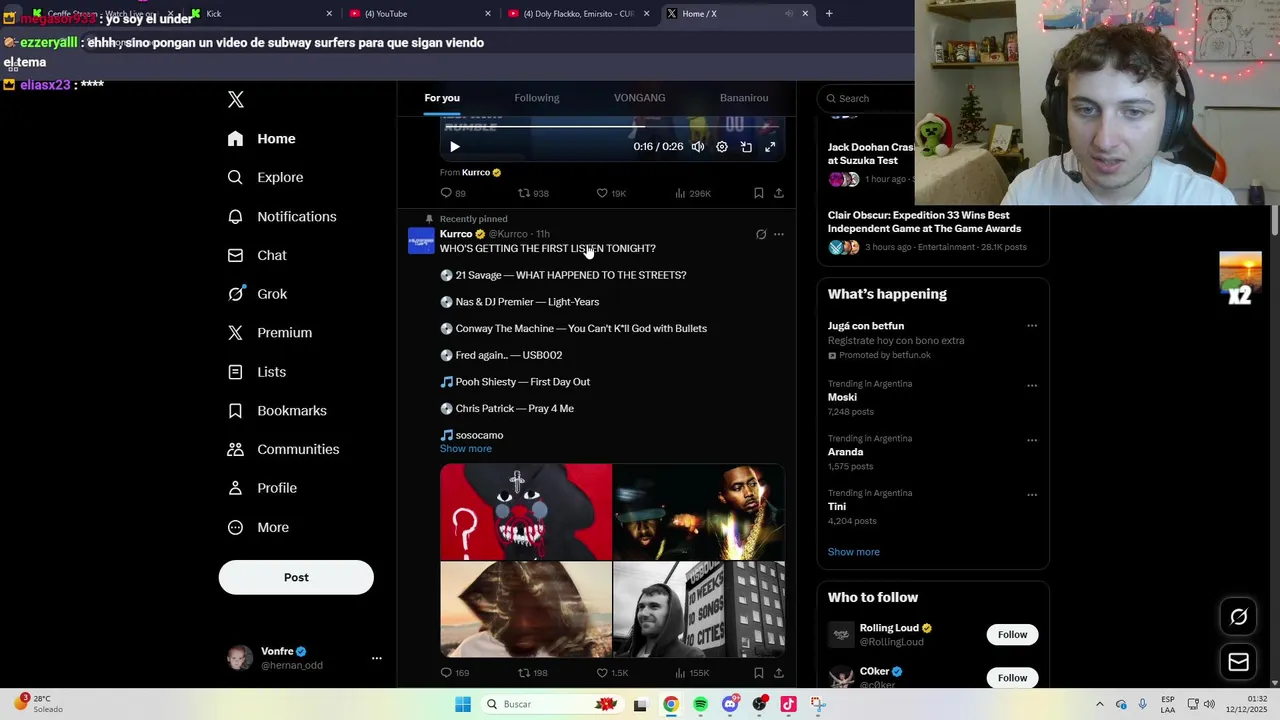Open Profile from the sidebar

point(262,488)
